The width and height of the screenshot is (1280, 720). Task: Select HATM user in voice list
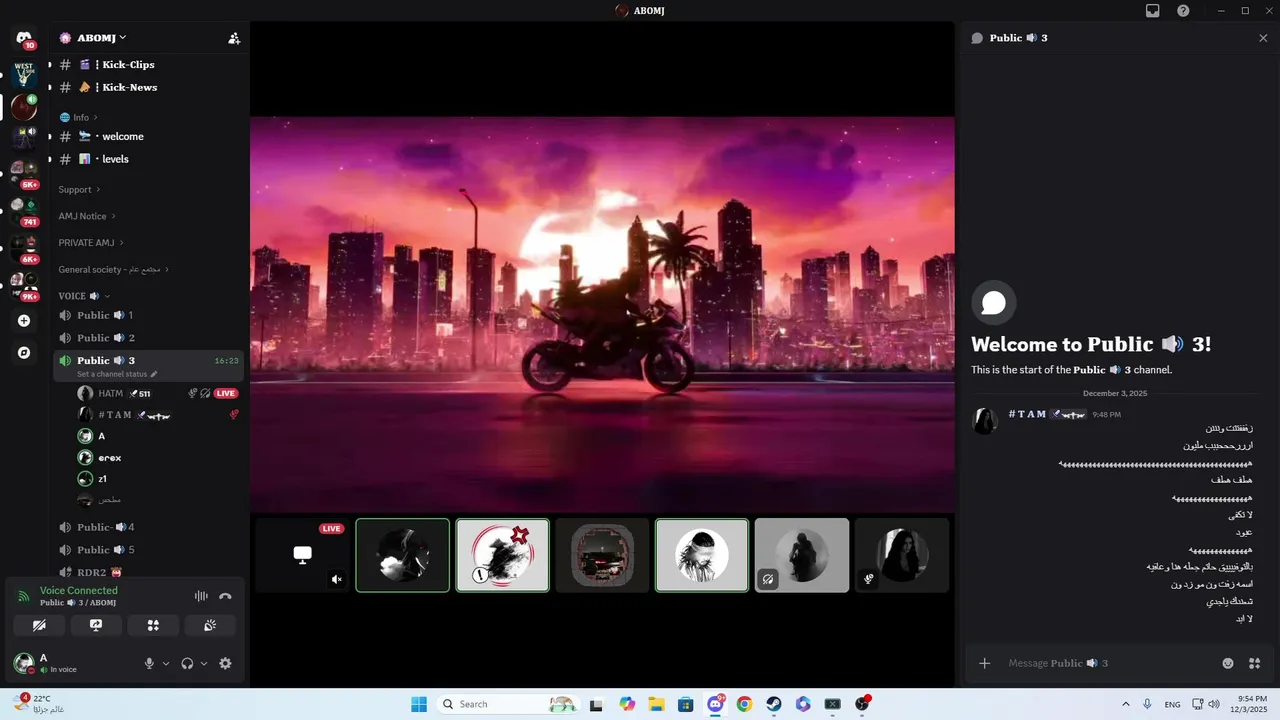point(158,394)
